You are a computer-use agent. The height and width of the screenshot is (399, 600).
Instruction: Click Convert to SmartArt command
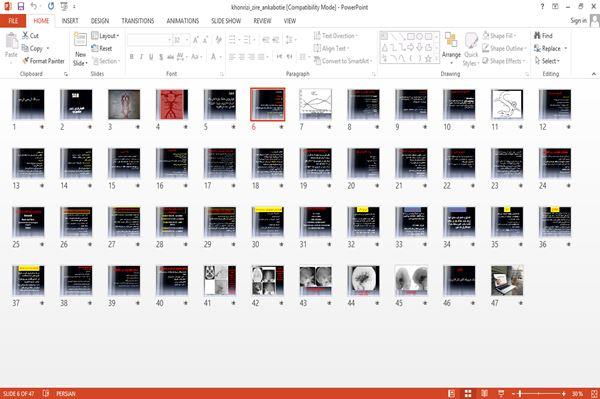coord(342,61)
